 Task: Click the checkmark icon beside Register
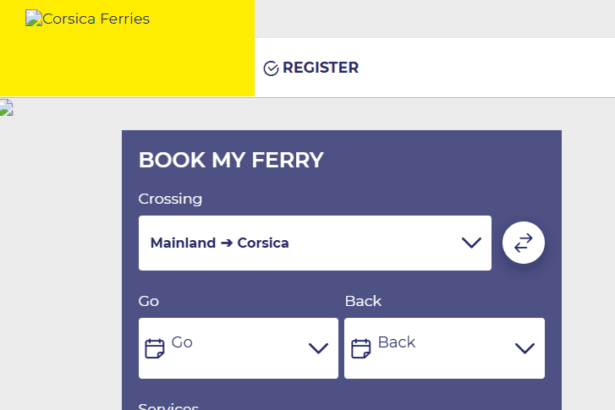tap(271, 68)
